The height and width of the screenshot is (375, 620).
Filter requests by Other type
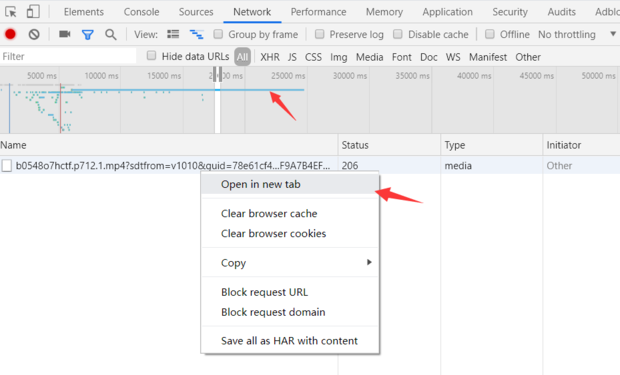(528, 57)
